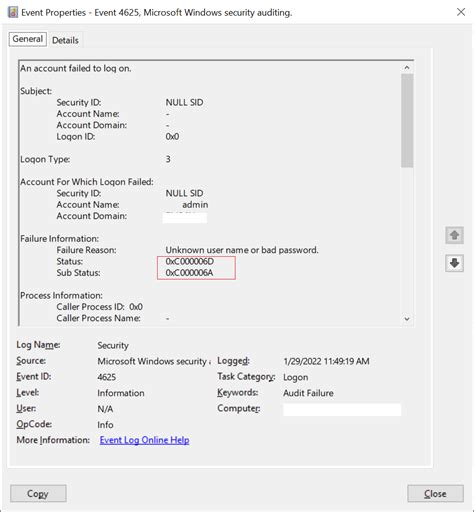Click the Sub Status 0xC000006A text
474x512 pixels.
coord(189,273)
